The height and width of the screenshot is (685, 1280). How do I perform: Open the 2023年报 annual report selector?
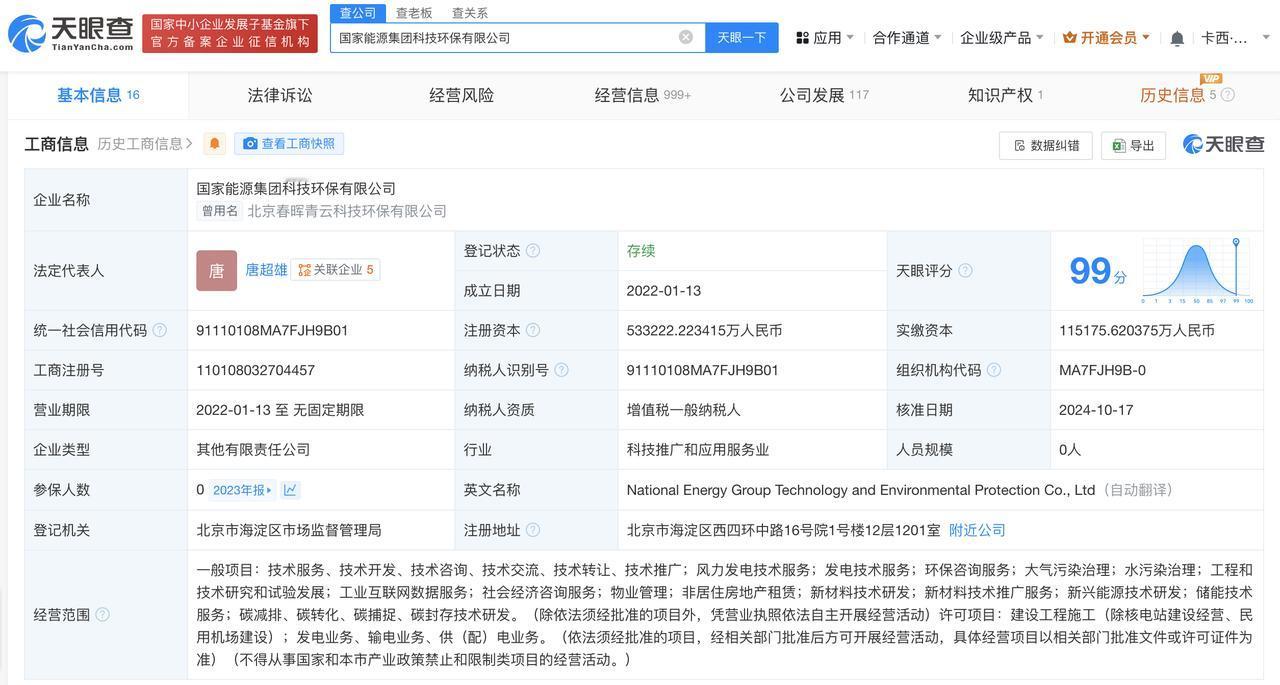point(243,490)
